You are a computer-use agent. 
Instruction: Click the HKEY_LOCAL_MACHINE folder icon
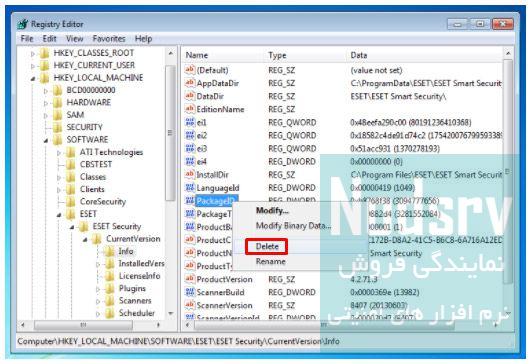pyautogui.click(x=45, y=78)
